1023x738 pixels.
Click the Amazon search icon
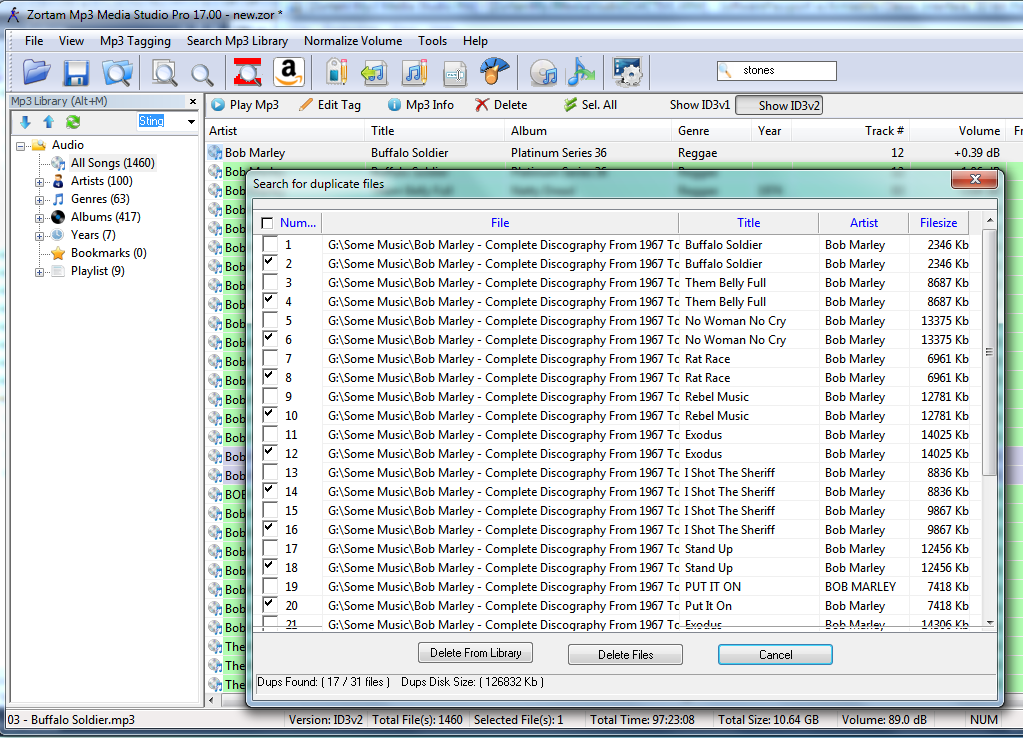[289, 72]
